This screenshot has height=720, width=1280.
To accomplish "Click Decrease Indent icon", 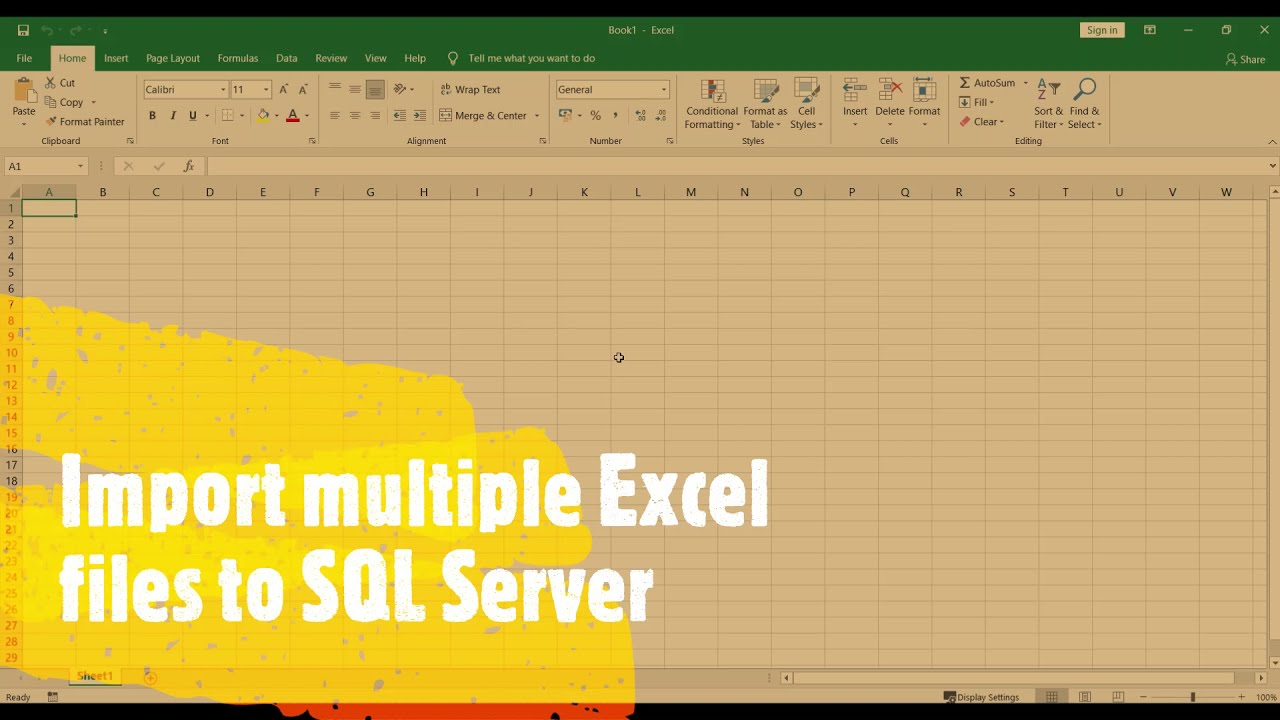I will tap(400, 116).
